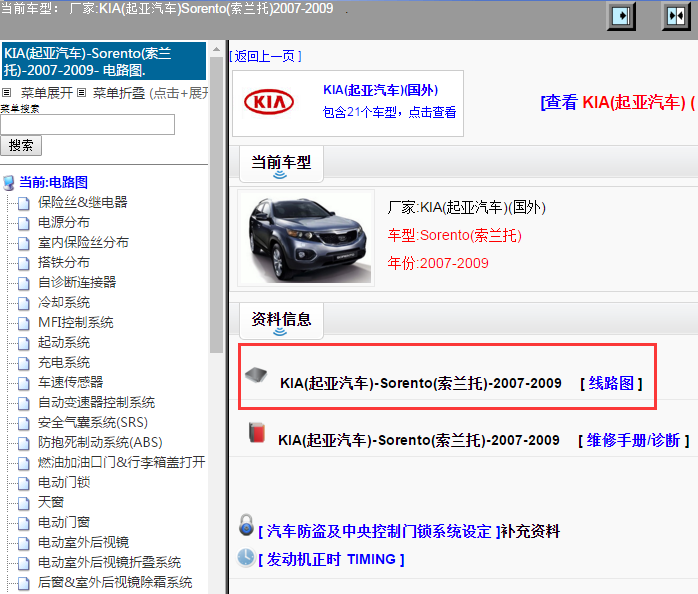The image size is (698, 594).
Task: Open 电动门窗 tree item
Action: (x=64, y=522)
